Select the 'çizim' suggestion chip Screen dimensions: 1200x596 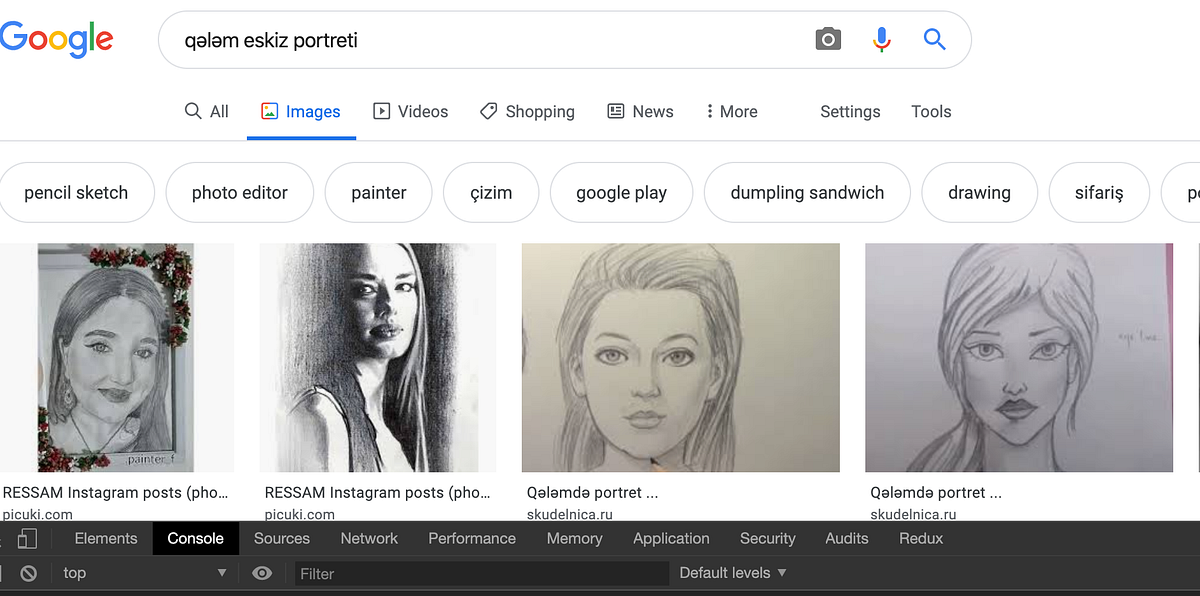(x=491, y=193)
